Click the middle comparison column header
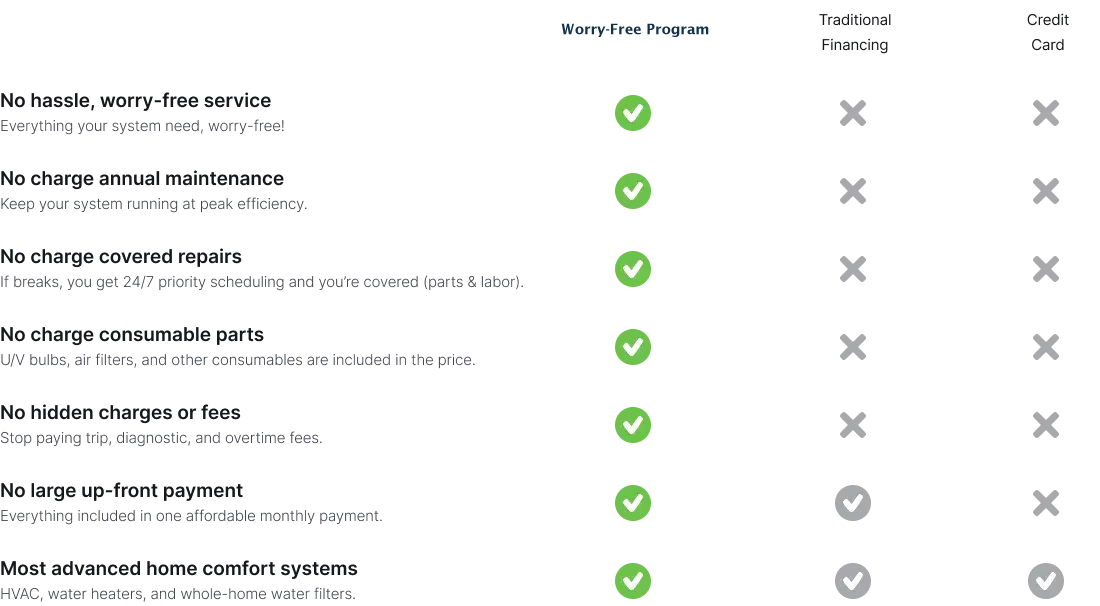This screenshot has height=606, width=1100. coord(851,31)
